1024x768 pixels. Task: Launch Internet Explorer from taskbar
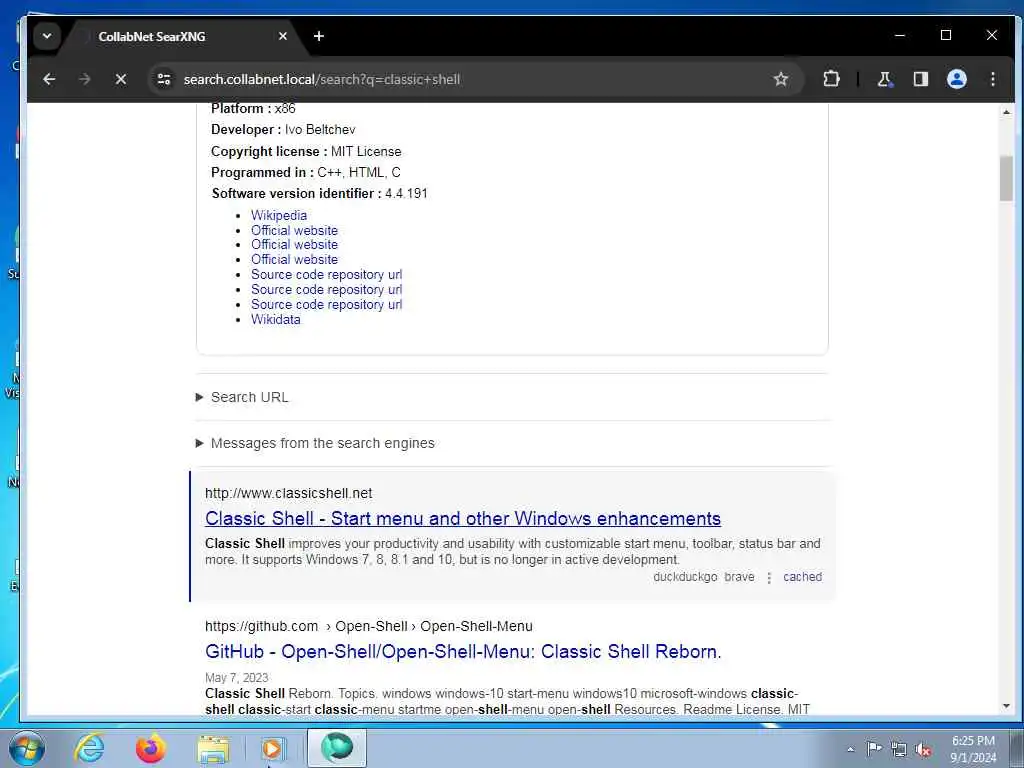click(89, 748)
